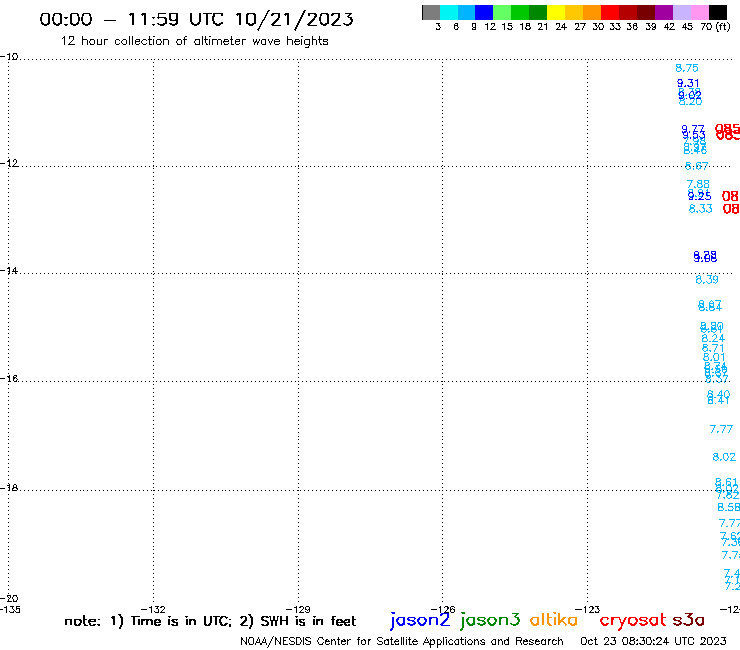Click the '70 (ft)' legend scale label

coord(715,27)
